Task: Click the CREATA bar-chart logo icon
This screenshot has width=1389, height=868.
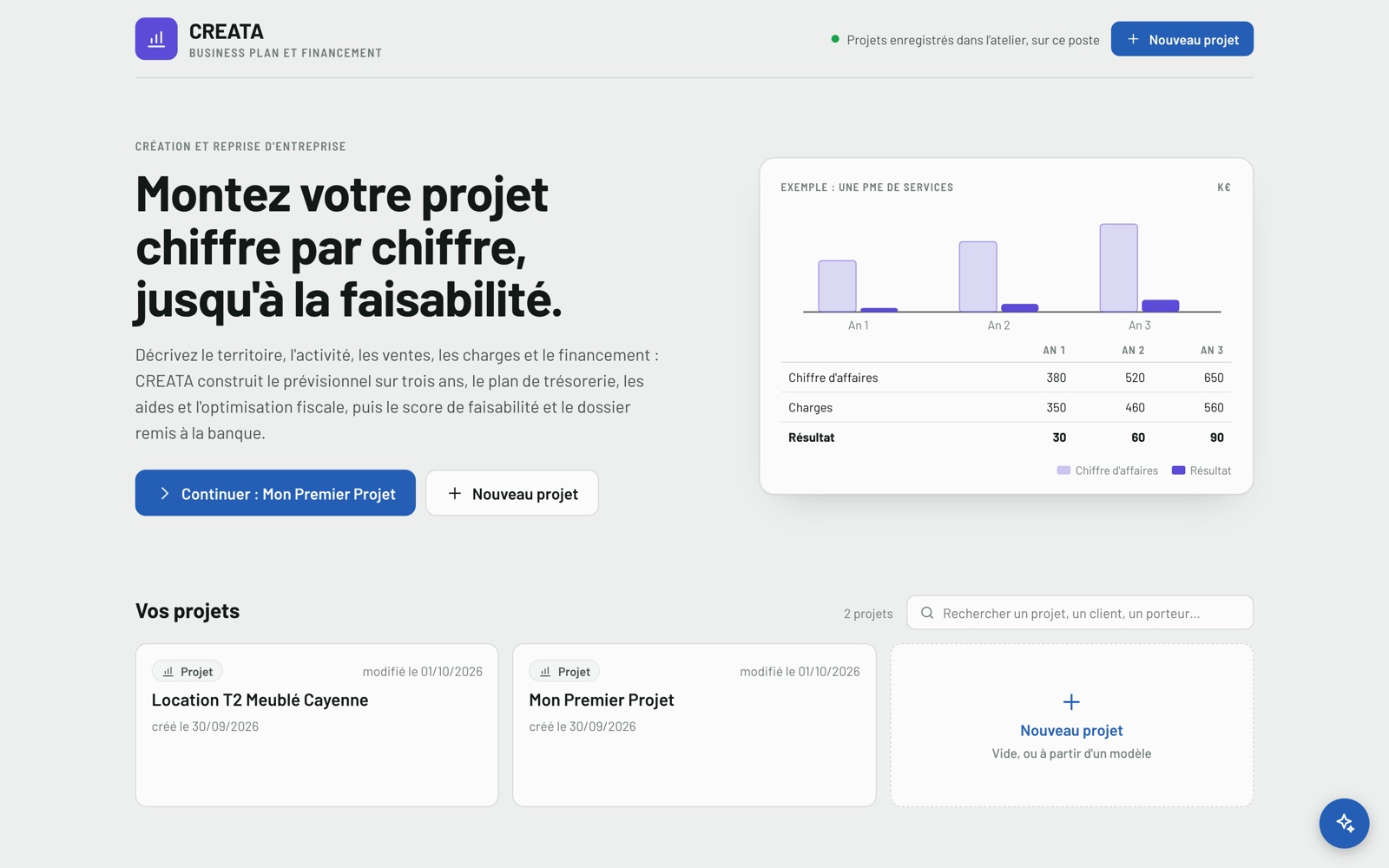Action: (x=156, y=39)
